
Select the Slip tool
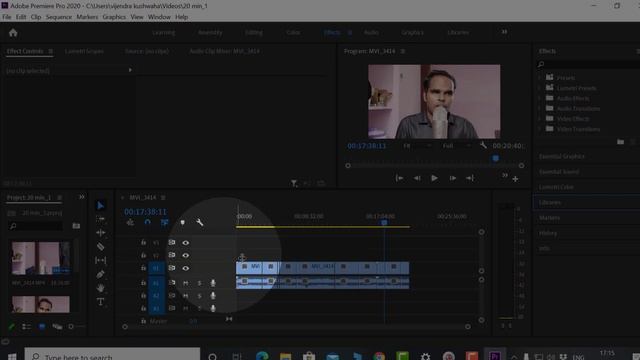pyautogui.click(x=100, y=260)
